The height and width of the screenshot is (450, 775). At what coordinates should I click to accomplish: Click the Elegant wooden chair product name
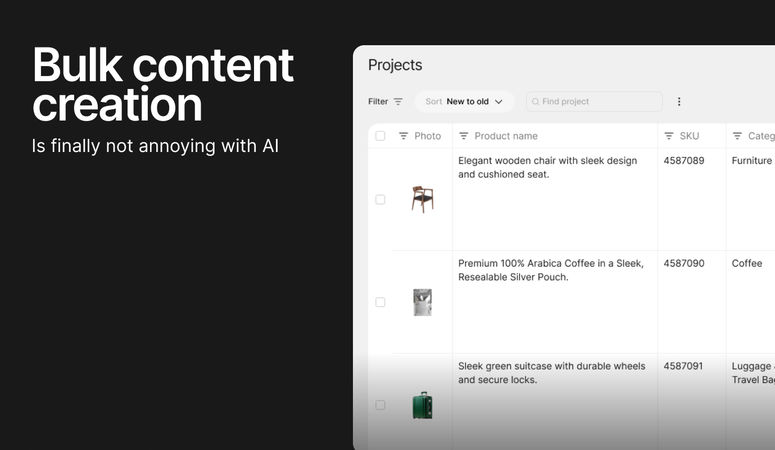click(547, 167)
